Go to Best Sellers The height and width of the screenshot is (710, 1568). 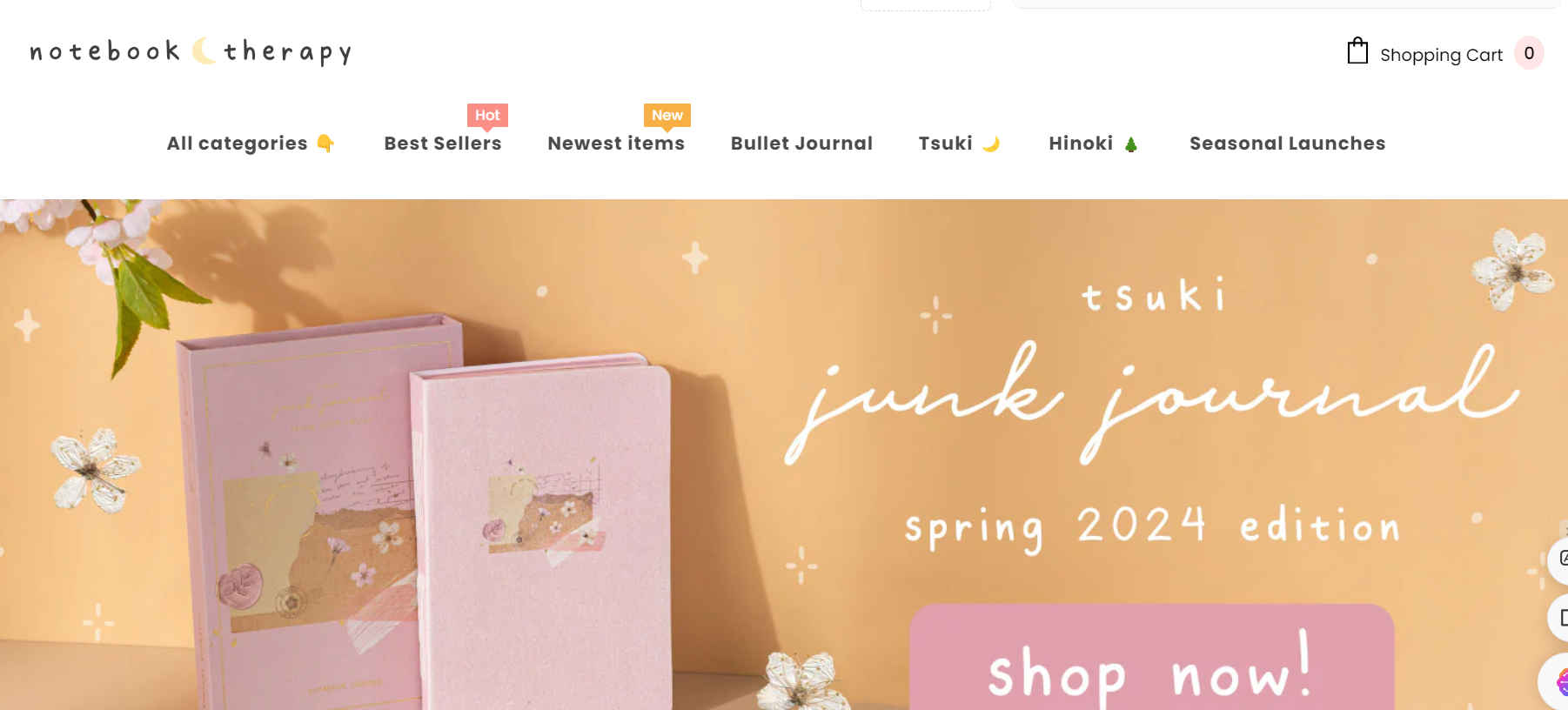click(x=443, y=144)
